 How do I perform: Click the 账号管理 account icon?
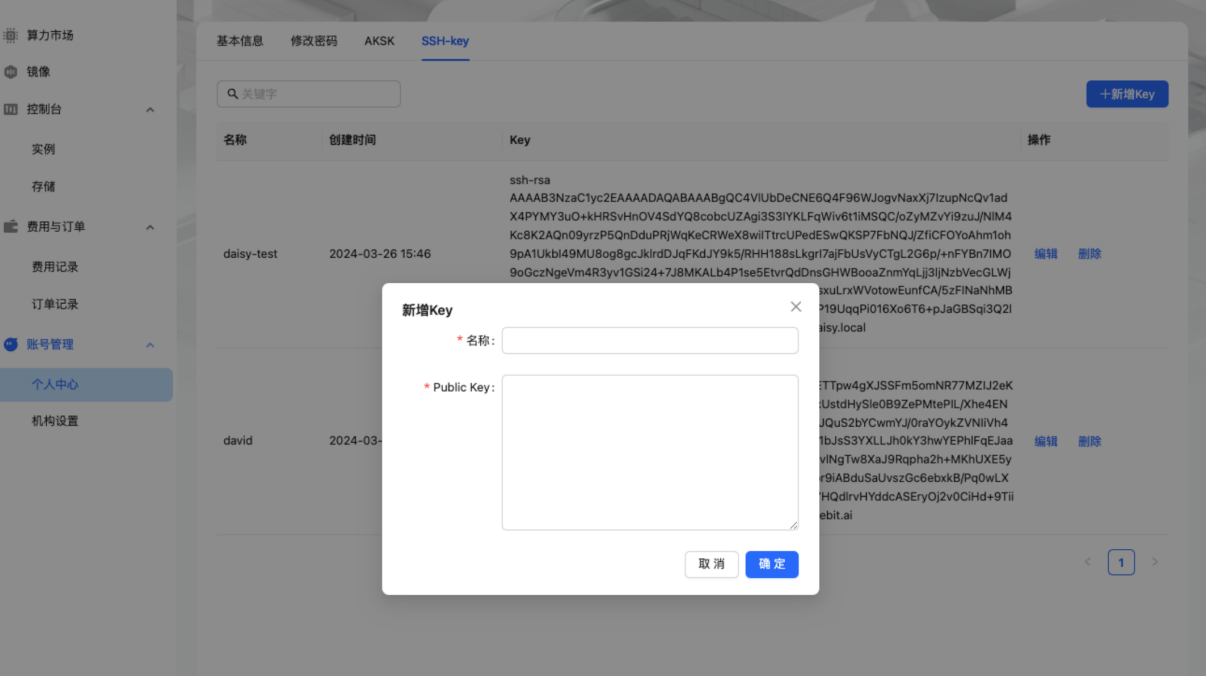(x=11, y=344)
